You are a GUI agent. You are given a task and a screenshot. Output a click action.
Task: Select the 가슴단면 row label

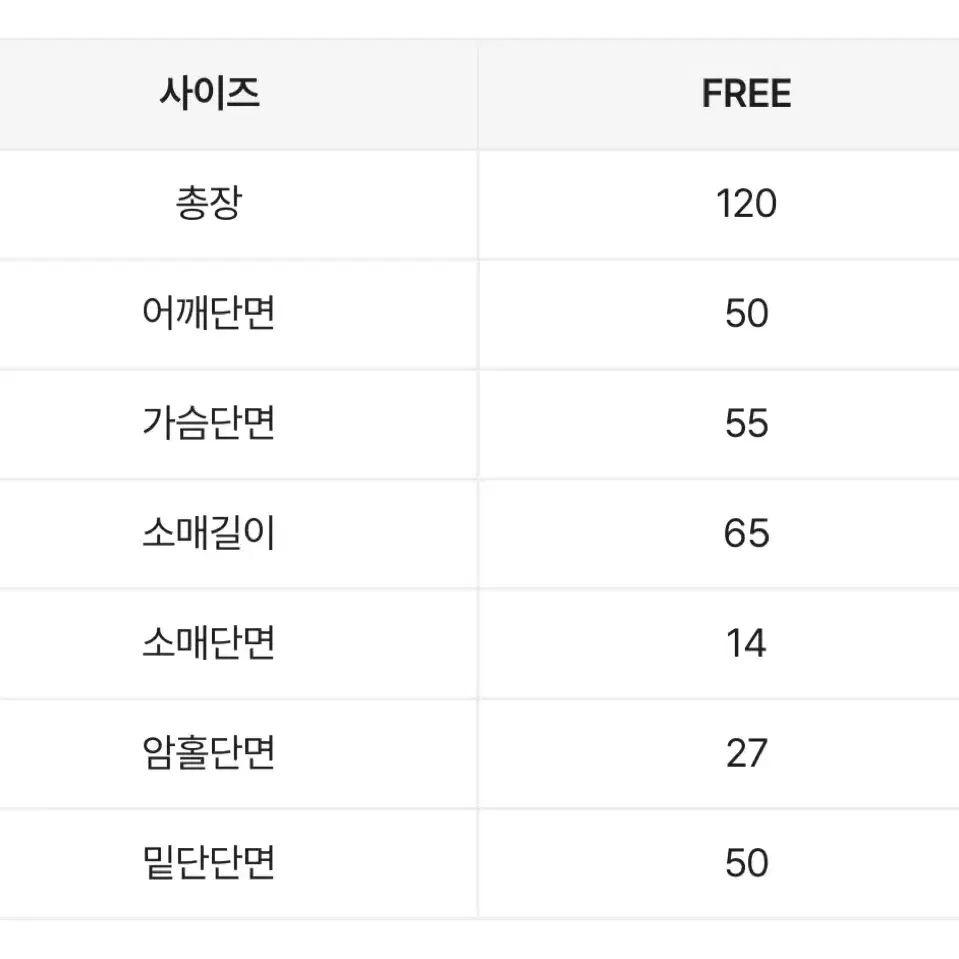(x=209, y=423)
